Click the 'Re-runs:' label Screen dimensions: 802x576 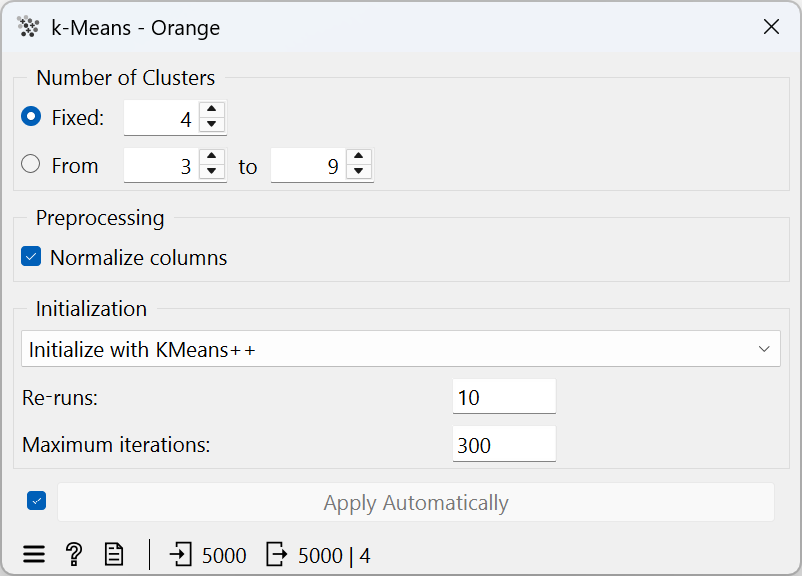coord(60,397)
